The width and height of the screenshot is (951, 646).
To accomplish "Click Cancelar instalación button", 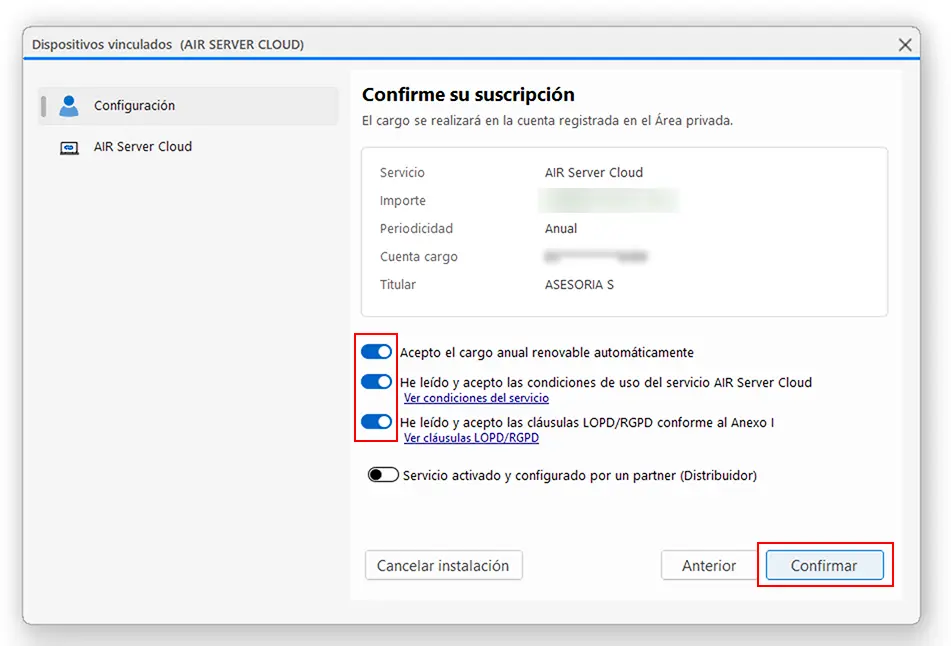I will coord(443,565).
